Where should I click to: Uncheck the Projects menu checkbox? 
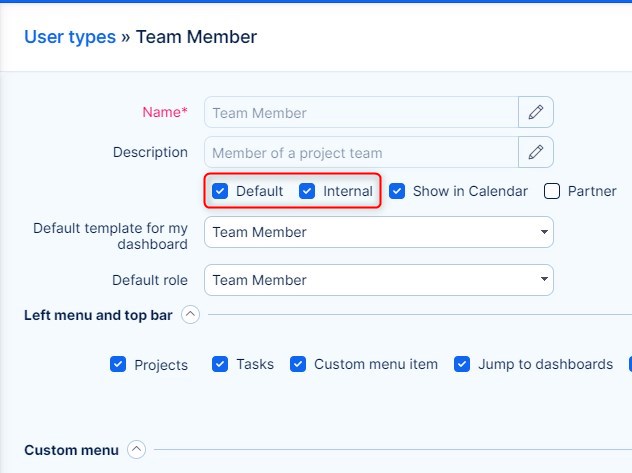tap(119, 365)
